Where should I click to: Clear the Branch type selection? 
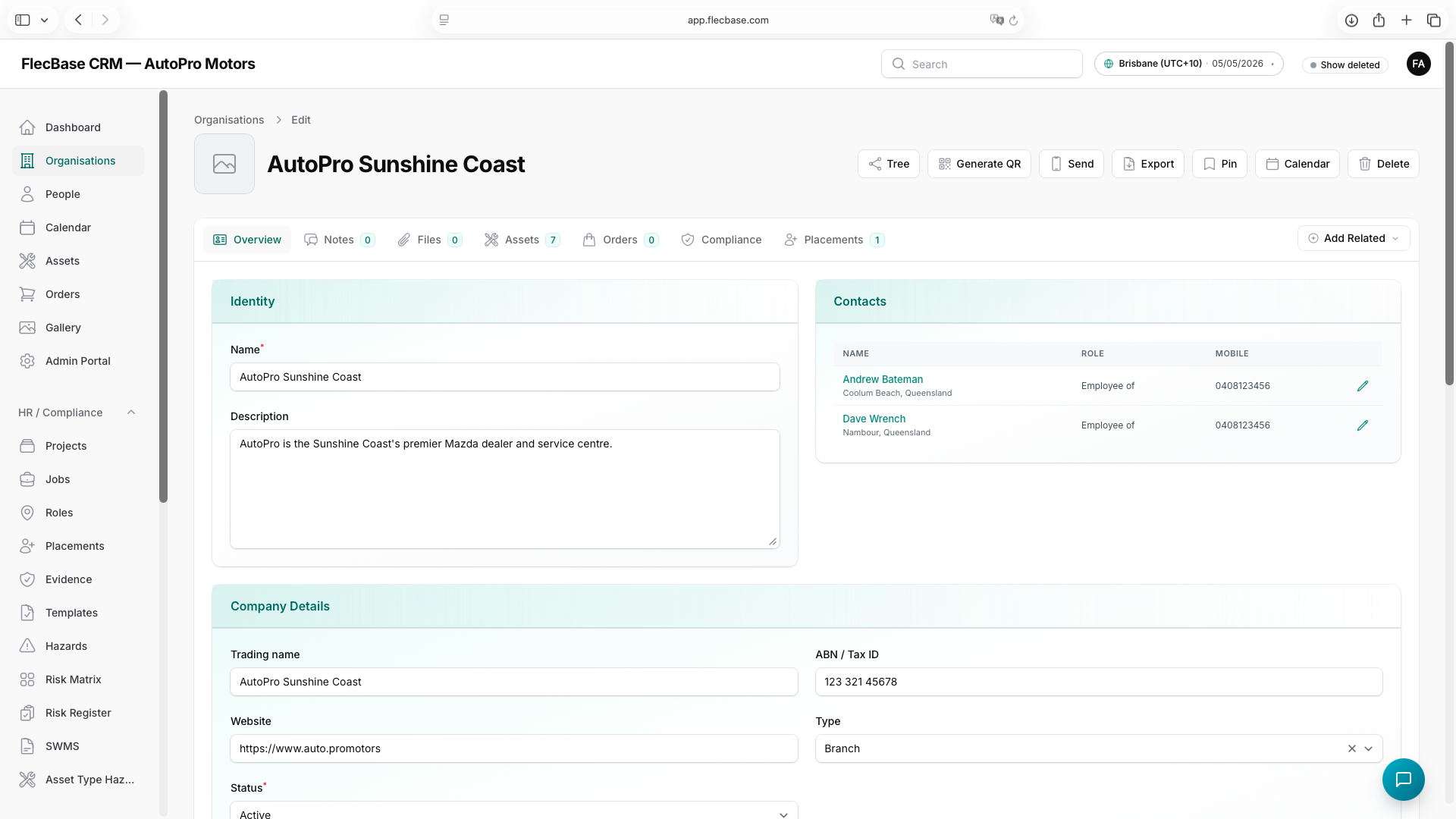click(1351, 748)
